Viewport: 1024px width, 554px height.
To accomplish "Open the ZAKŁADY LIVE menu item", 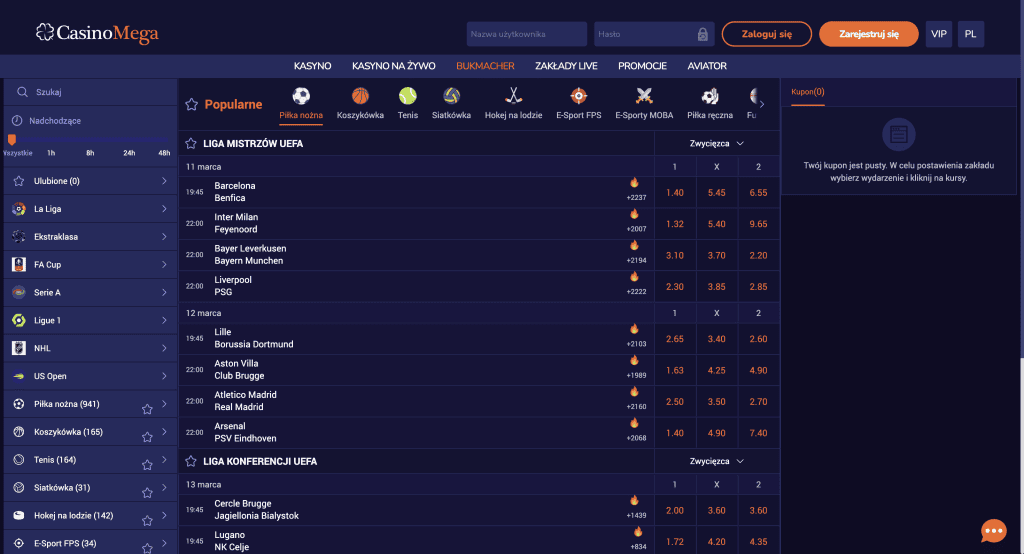I will click(x=566, y=66).
